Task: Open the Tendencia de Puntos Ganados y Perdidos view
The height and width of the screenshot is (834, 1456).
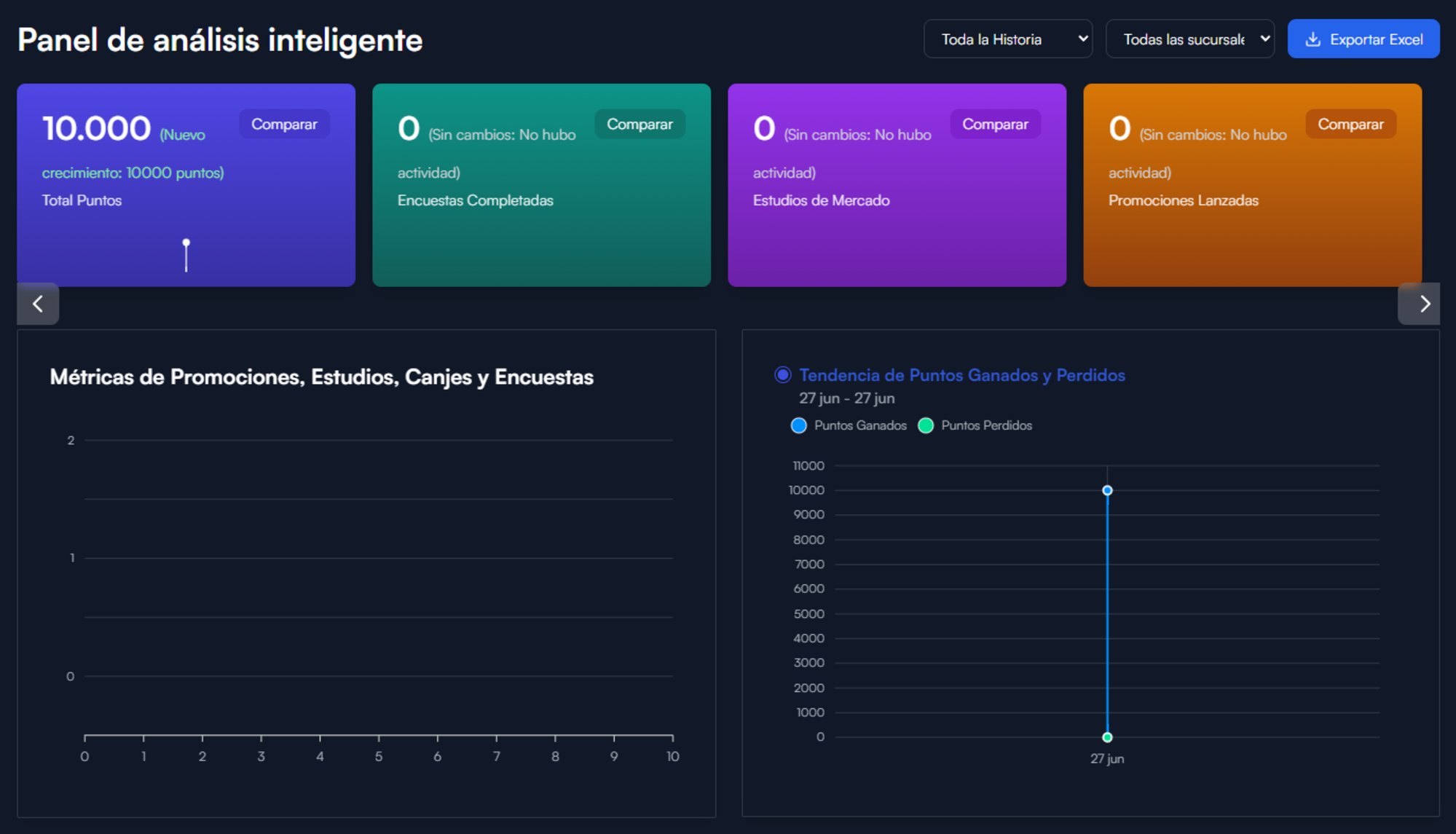Action: point(962,375)
